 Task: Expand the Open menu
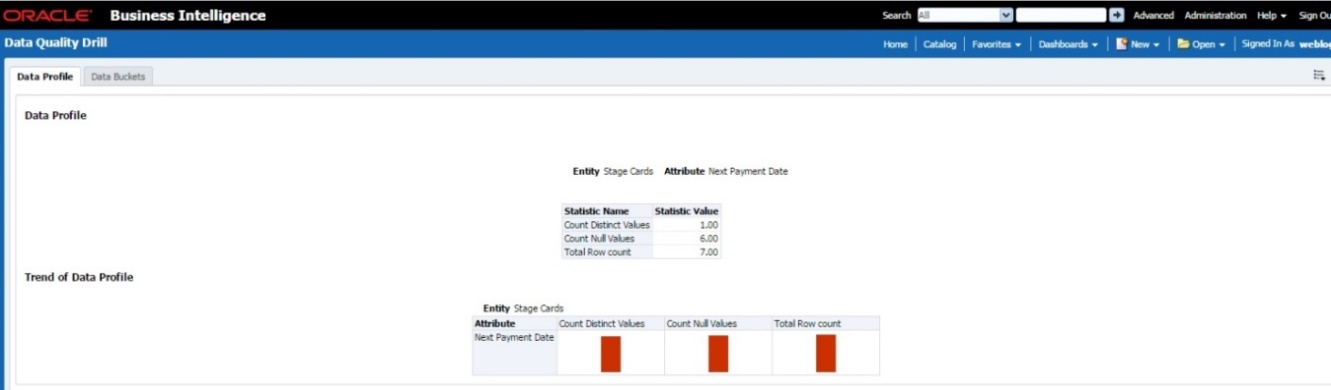pos(1201,44)
